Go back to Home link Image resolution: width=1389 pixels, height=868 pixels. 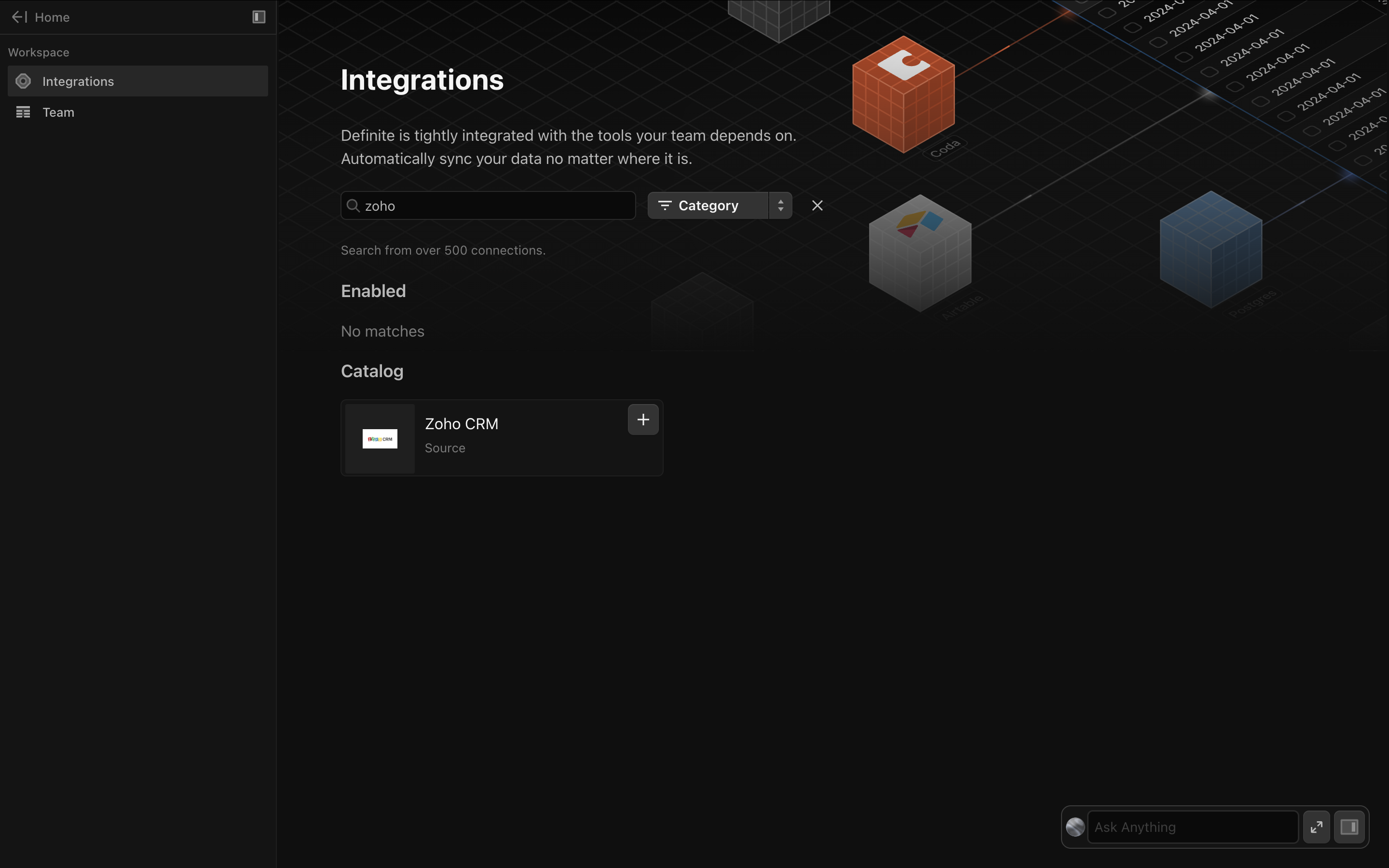52,17
